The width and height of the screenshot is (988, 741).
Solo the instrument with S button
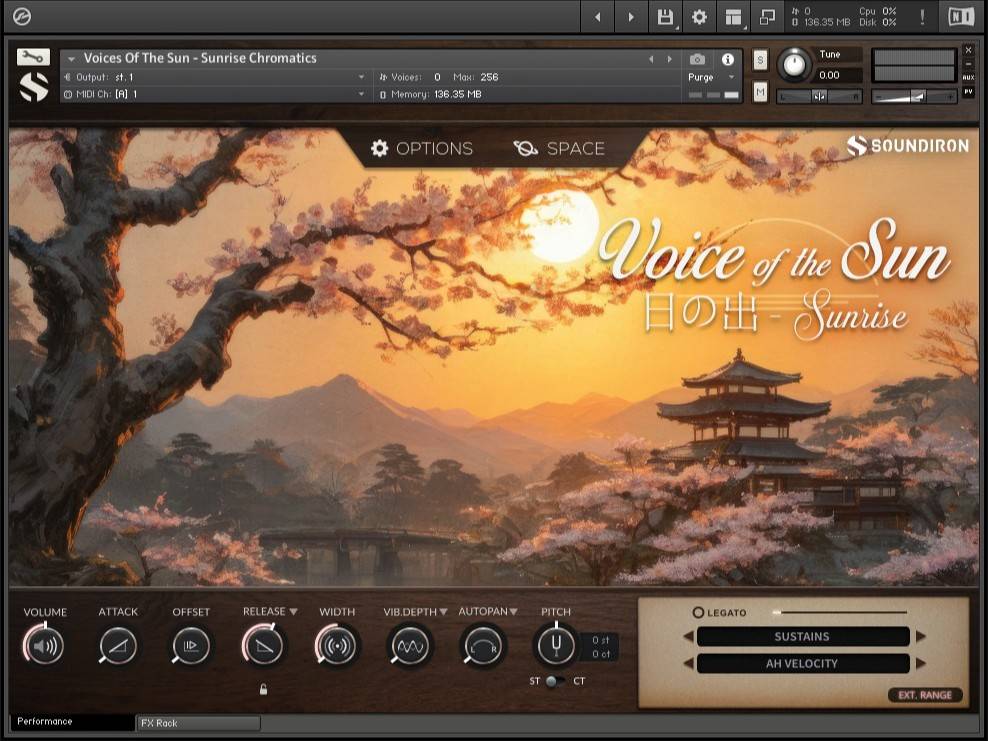[x=760, y=60]
